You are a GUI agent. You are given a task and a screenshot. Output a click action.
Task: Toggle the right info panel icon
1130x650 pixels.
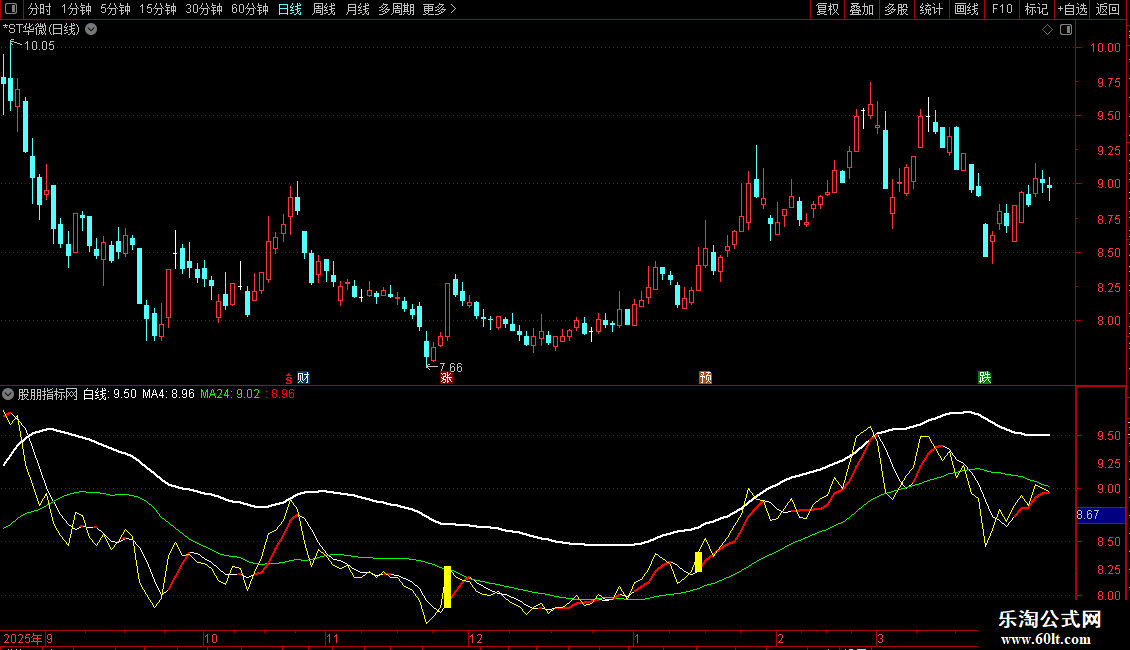1066,30
